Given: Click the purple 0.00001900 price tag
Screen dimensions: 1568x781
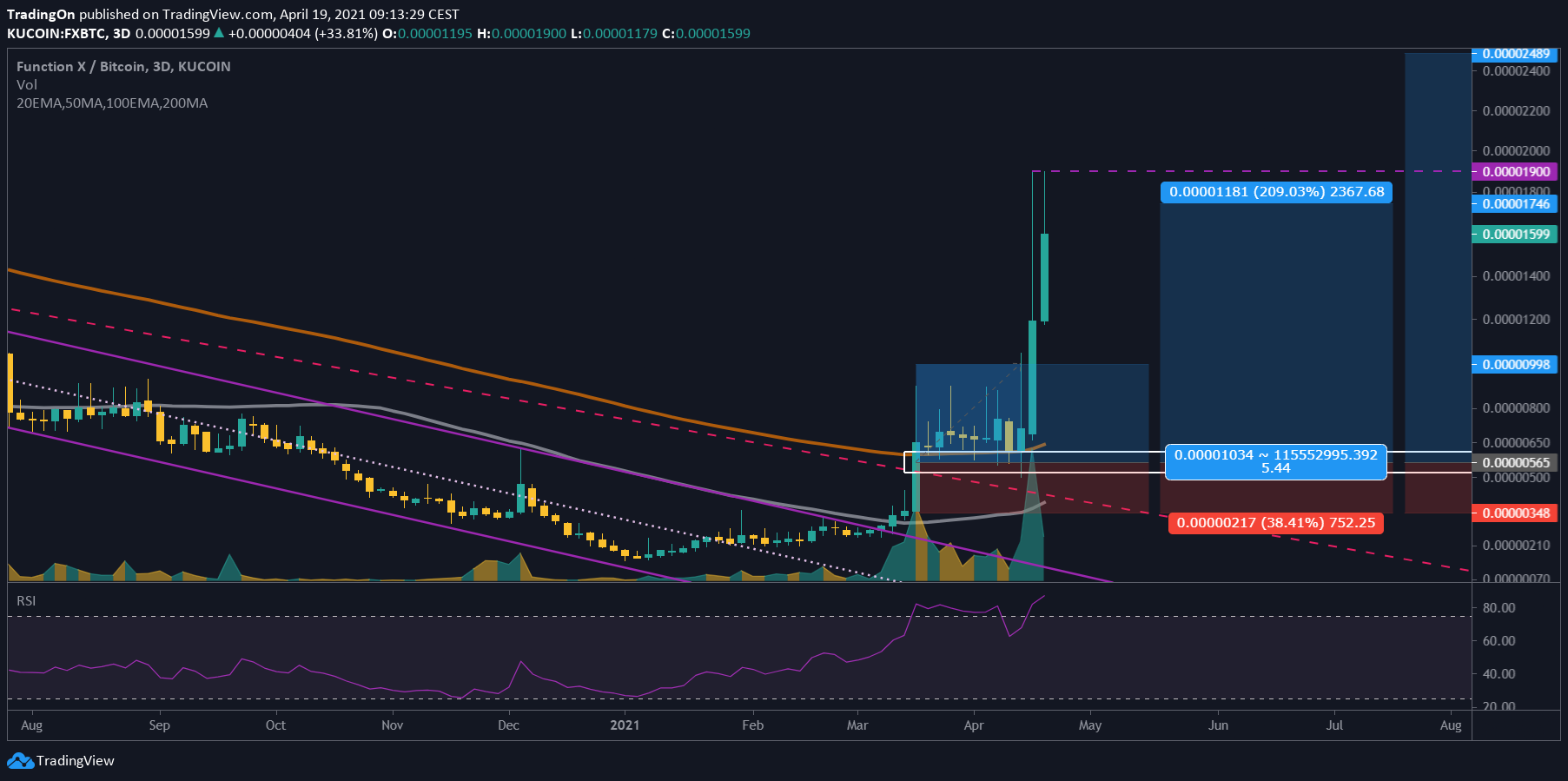Looking at the screenshot, I should point(1516,172).
